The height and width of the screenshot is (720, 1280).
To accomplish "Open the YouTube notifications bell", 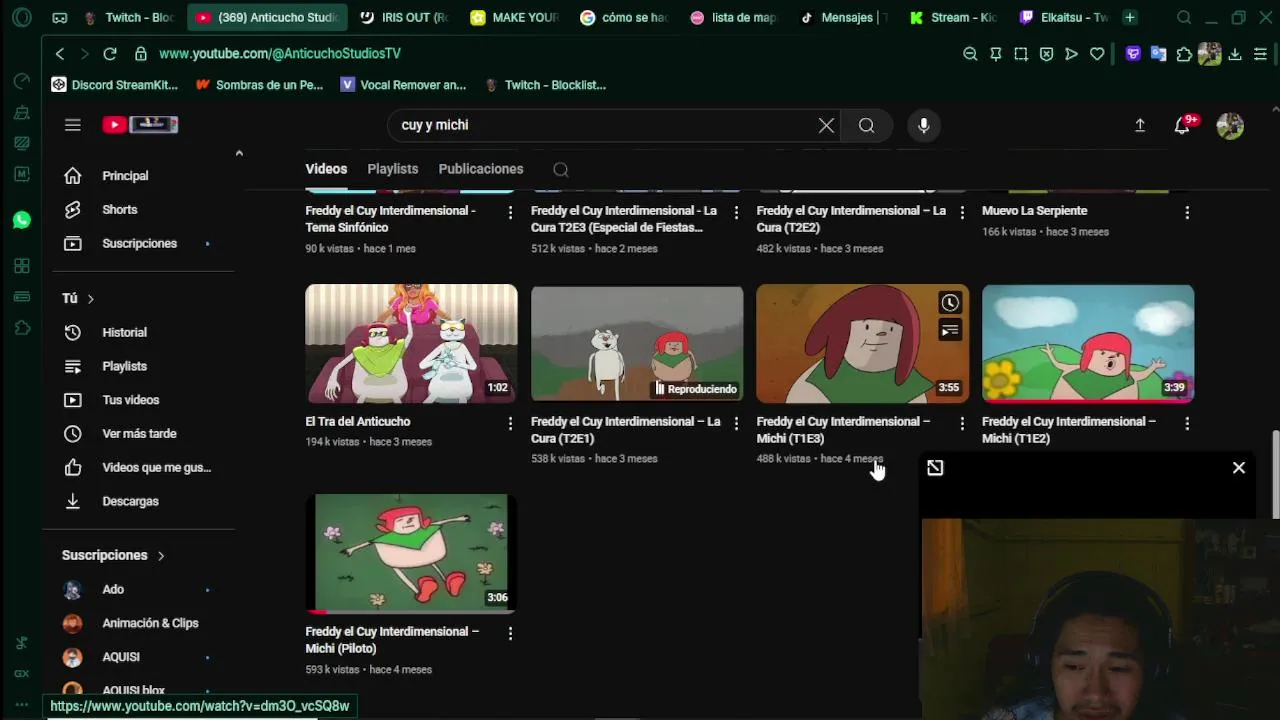I will (x=1183, y=125).
